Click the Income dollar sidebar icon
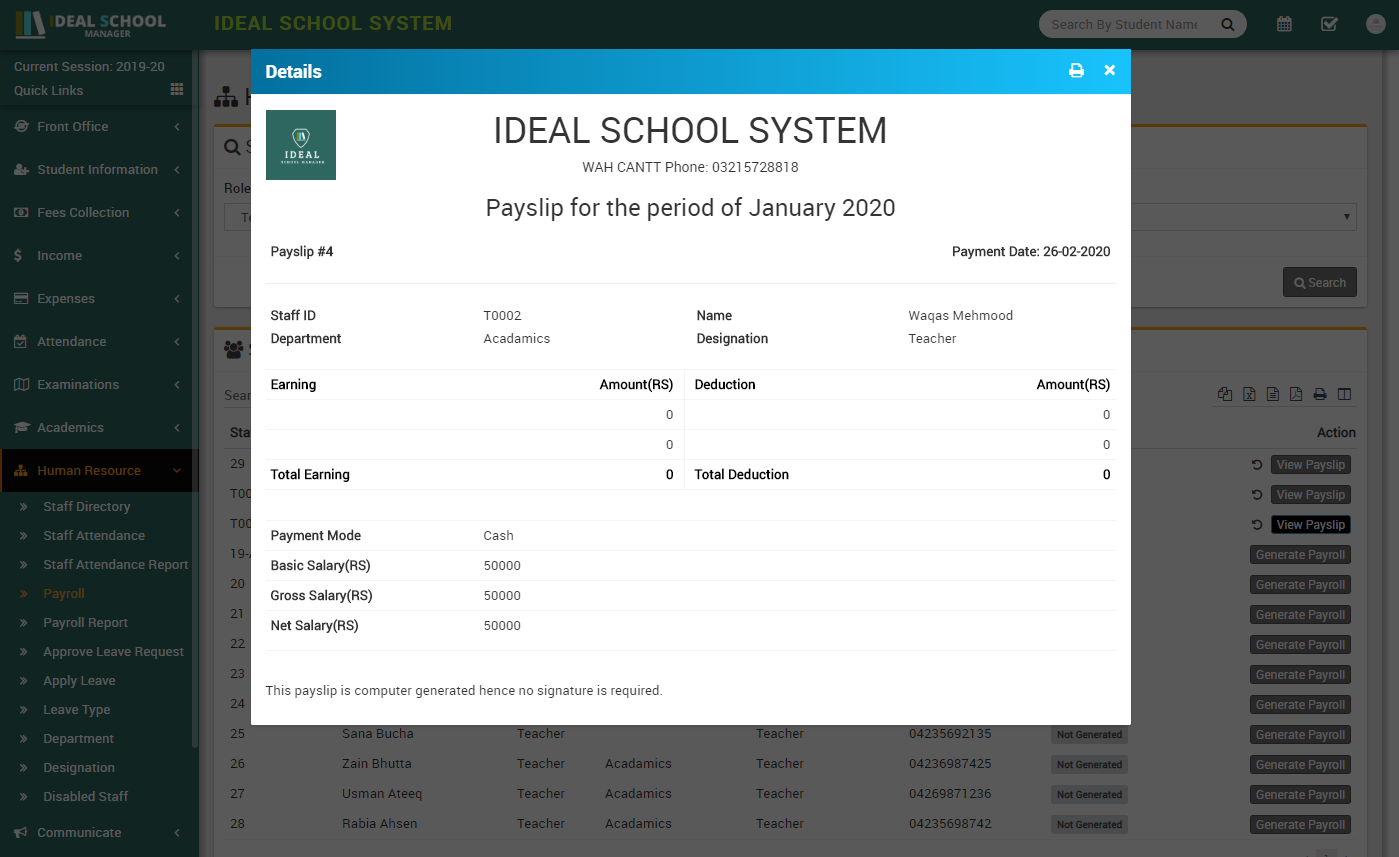The width and height of the screenshot is (1399, 857). coord(19,256)
